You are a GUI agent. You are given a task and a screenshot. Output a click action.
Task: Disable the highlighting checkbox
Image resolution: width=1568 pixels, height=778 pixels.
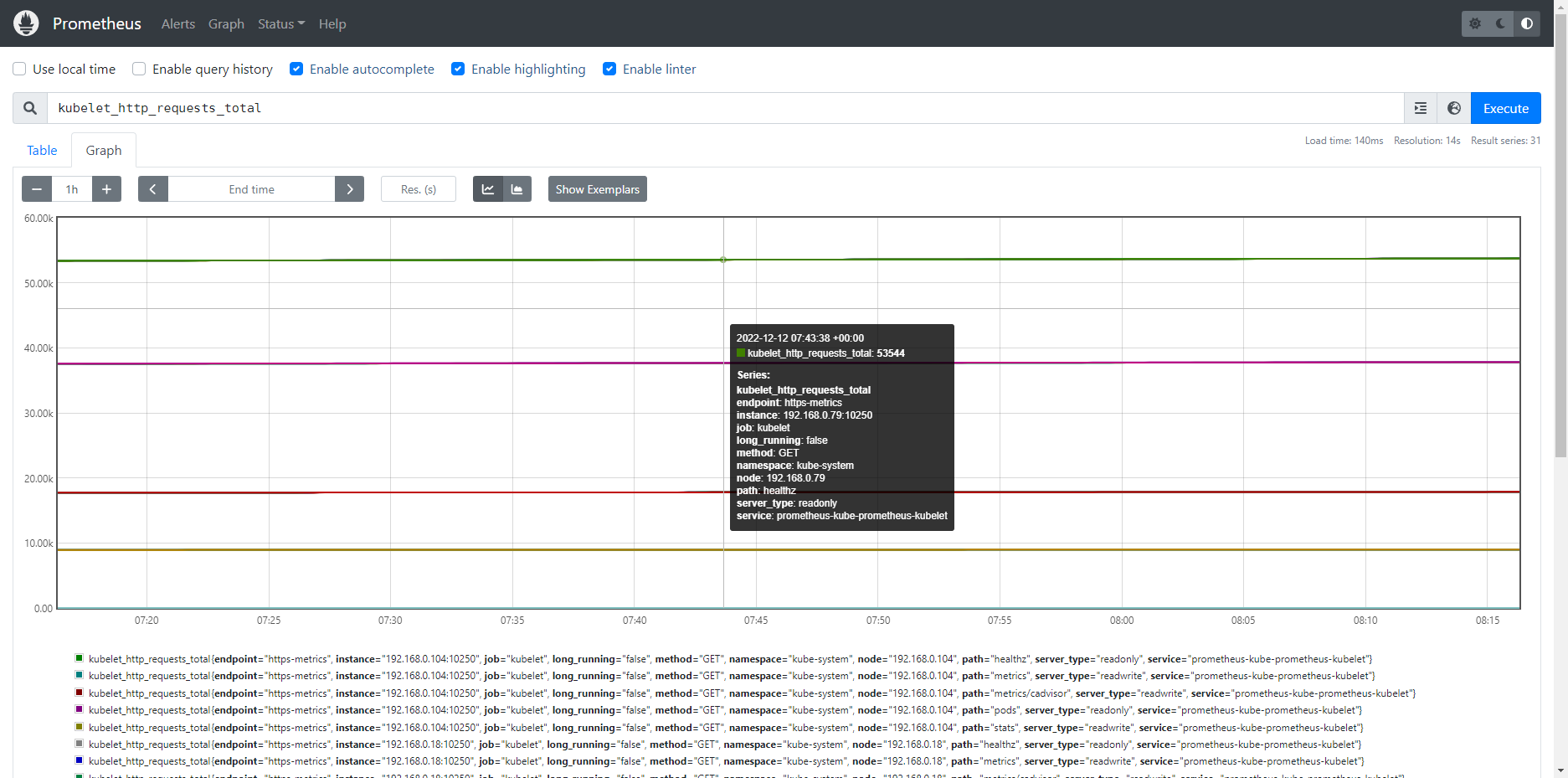(458, 69)
